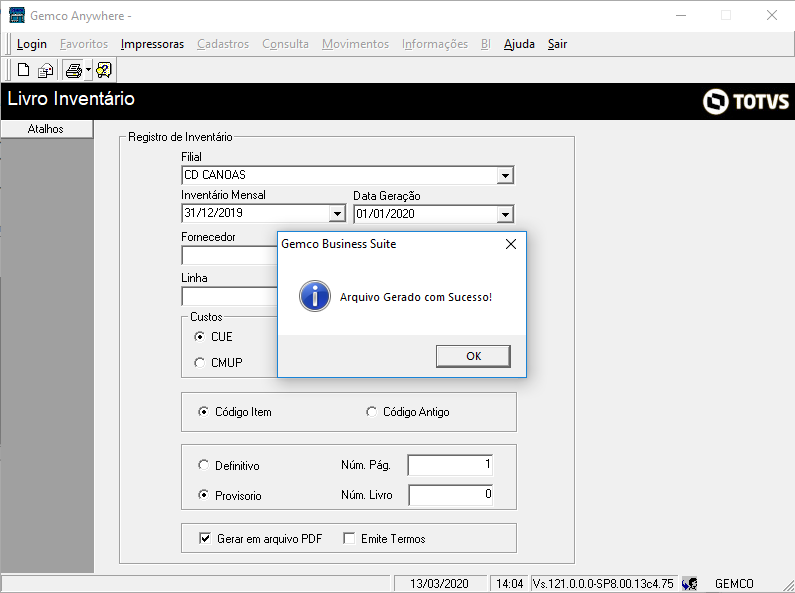Click the status bar date 13/03/2020

[440, 584]
